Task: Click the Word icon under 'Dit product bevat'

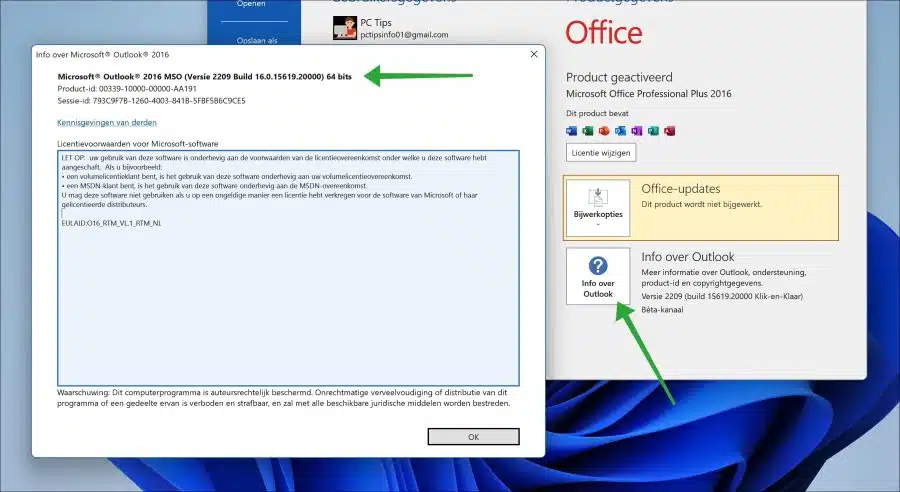Action: tap(571, 131)
